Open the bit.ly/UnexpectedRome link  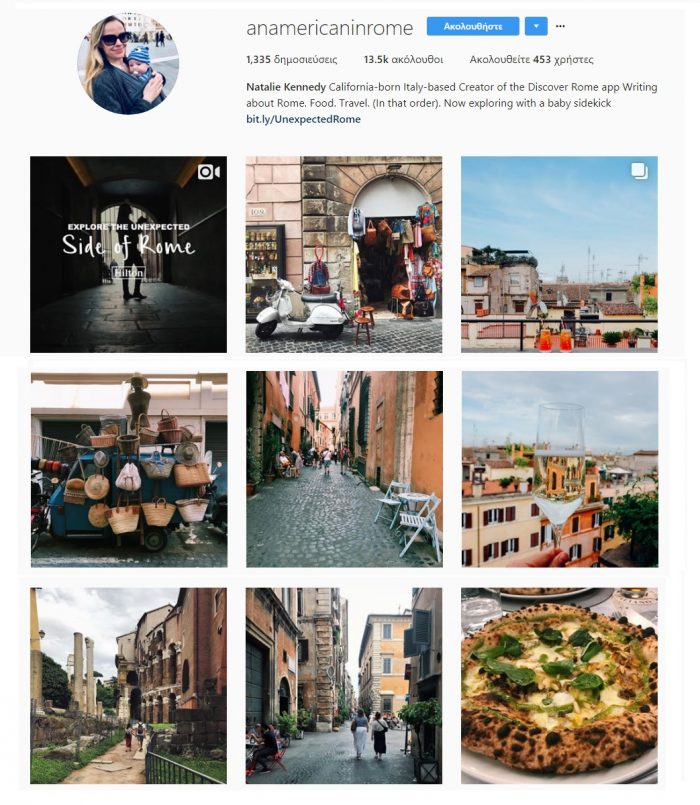(304, 119)
